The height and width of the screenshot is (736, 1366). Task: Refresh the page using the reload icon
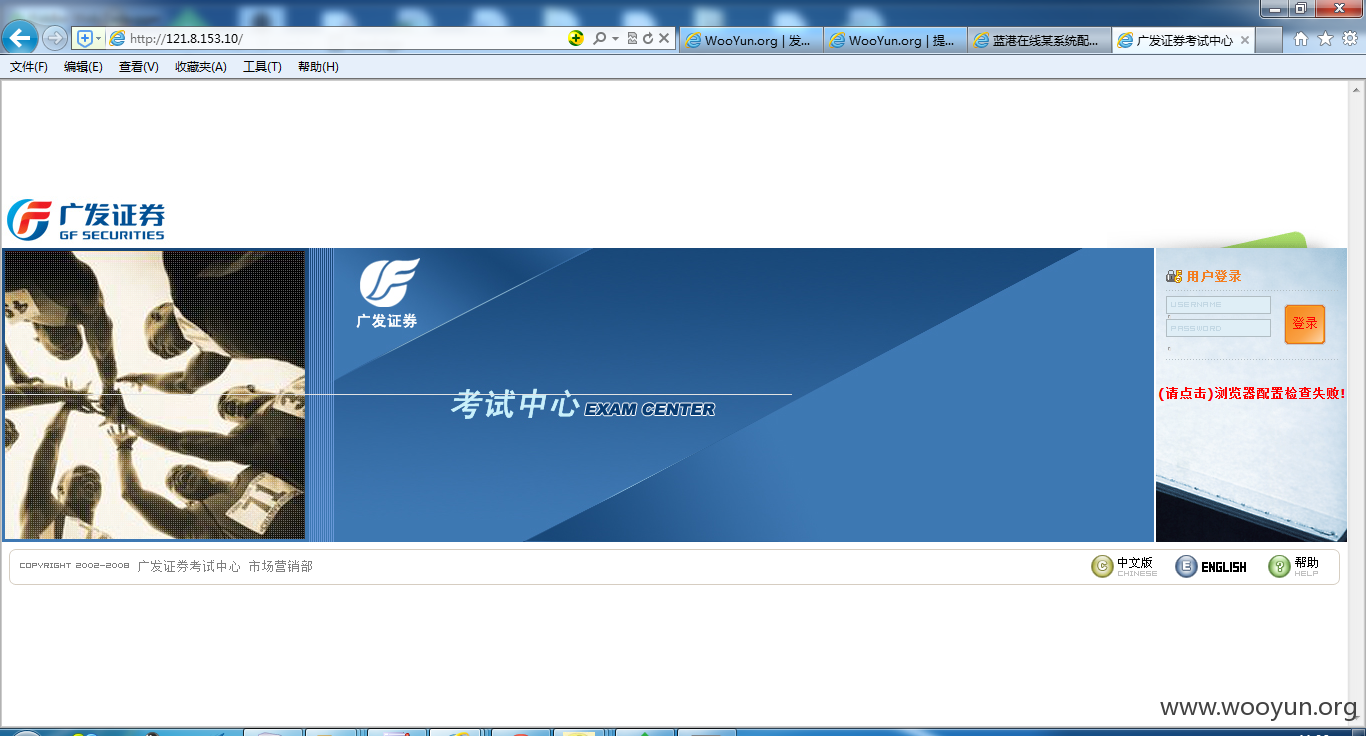[648, 38]
